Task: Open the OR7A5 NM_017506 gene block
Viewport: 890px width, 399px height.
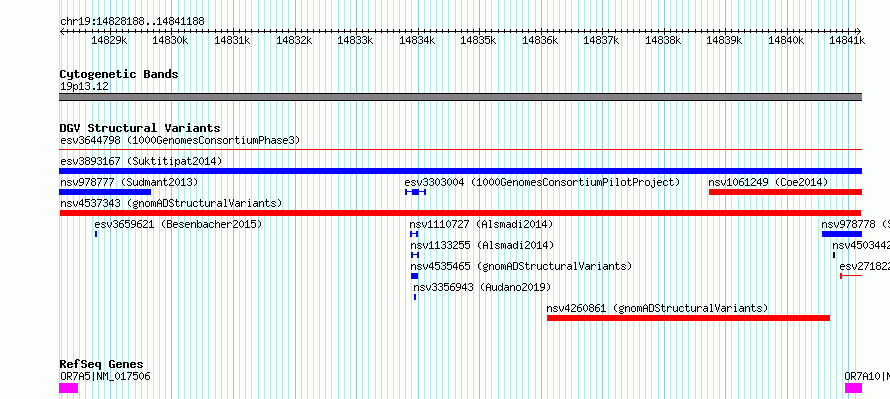Action: [x=69, y=388]
